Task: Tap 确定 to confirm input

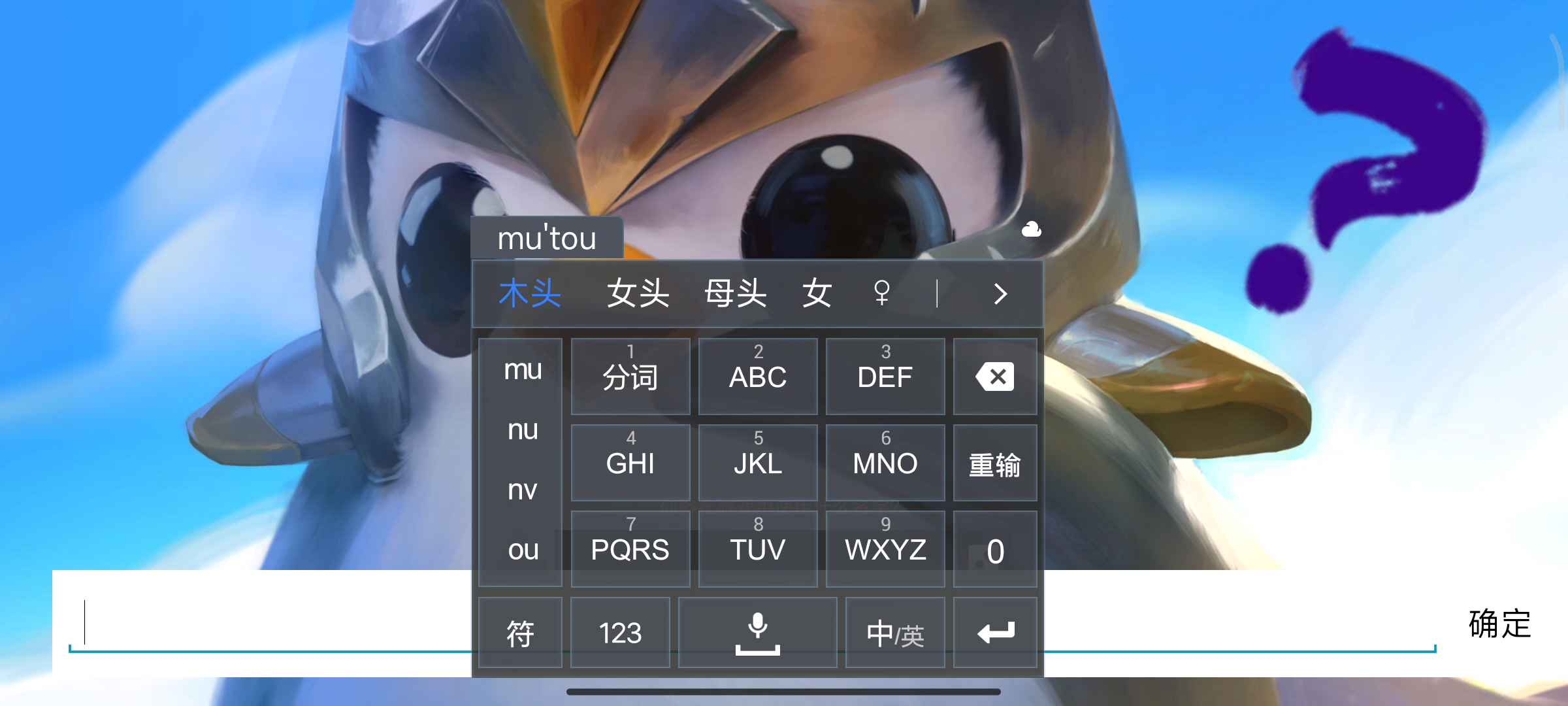Action: (1499, 623)
